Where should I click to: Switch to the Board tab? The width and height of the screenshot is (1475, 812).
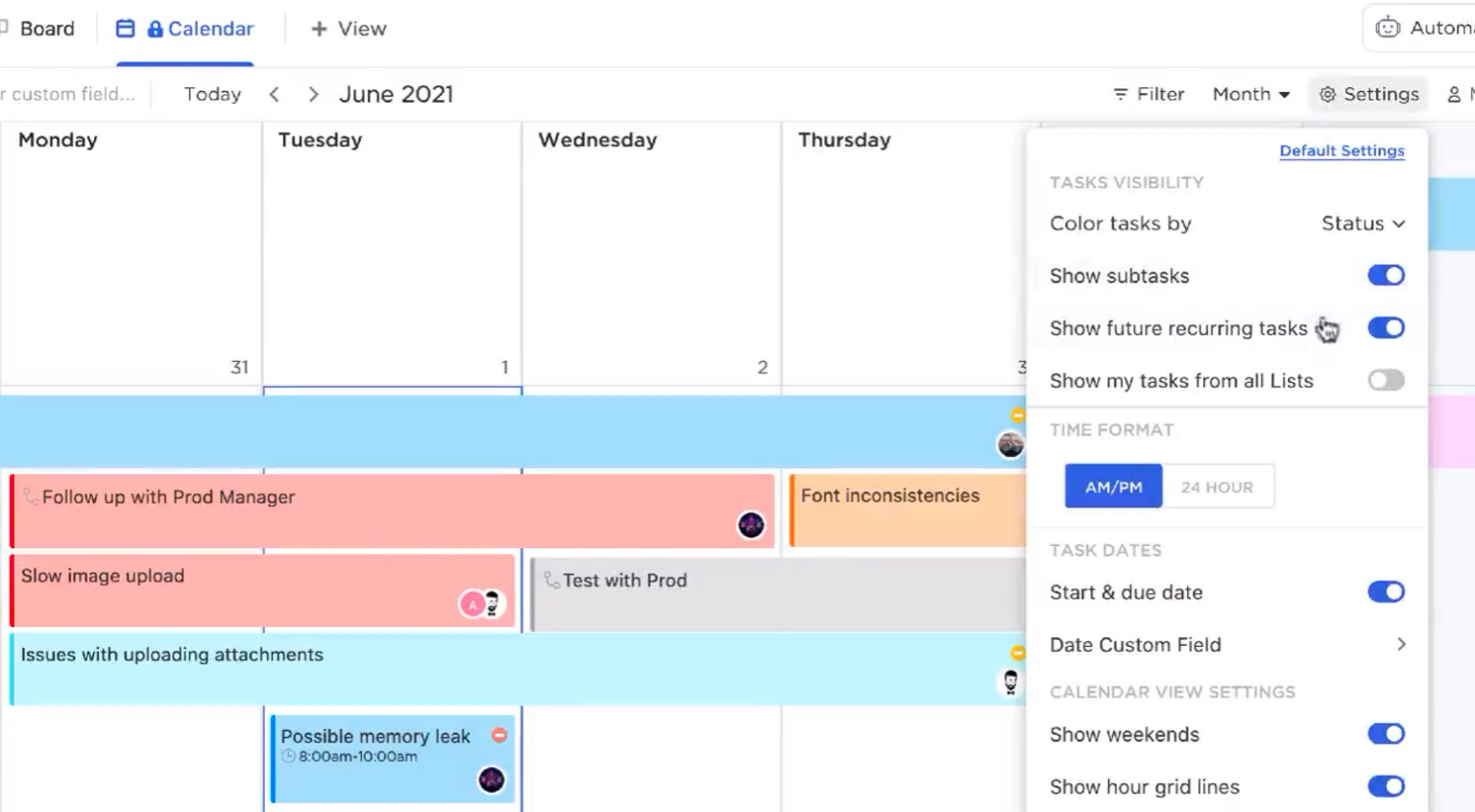pyautogui.click(x=45, y=28)
